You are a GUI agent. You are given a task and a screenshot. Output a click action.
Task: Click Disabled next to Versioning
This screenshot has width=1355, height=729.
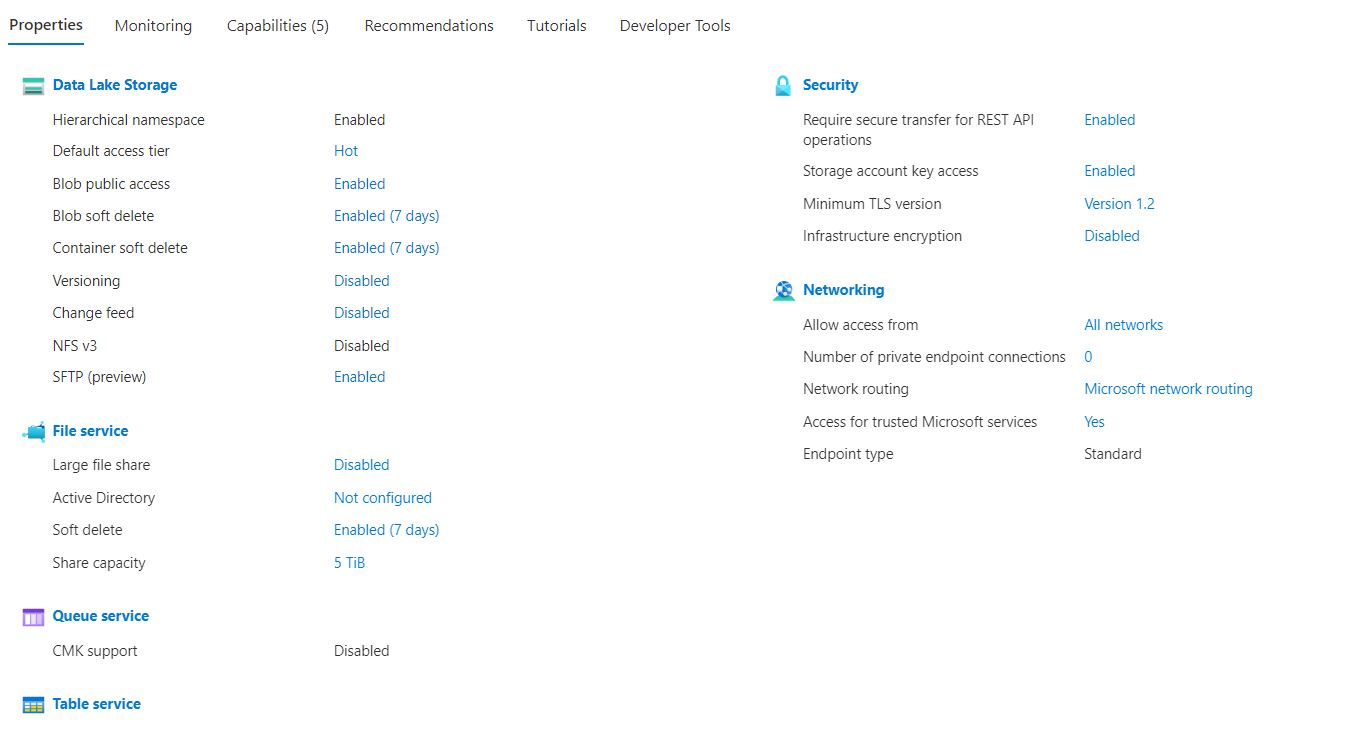(361, 281)
